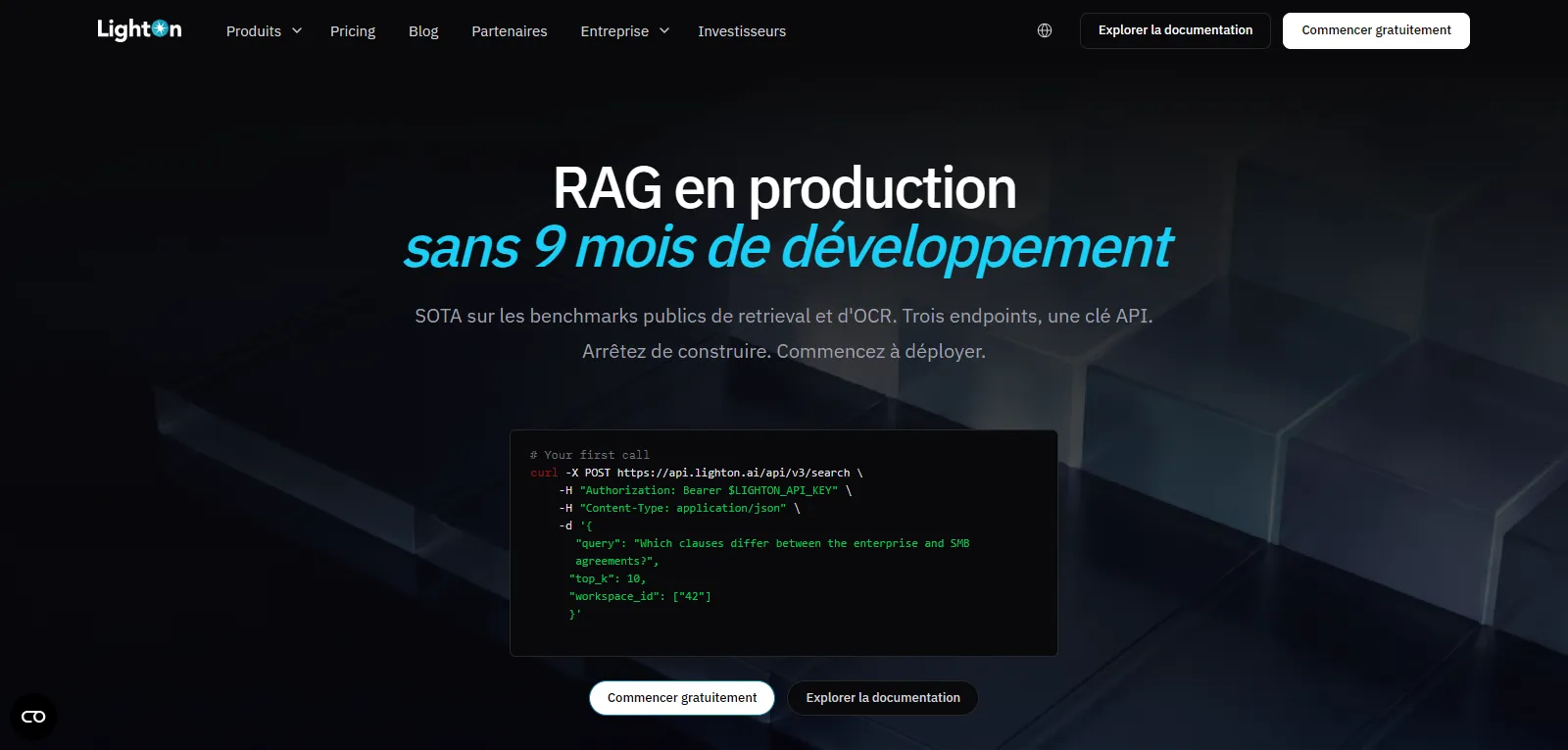
Task: Click Explorer la documentation below the code block
Action: click(x=883, y=698)
